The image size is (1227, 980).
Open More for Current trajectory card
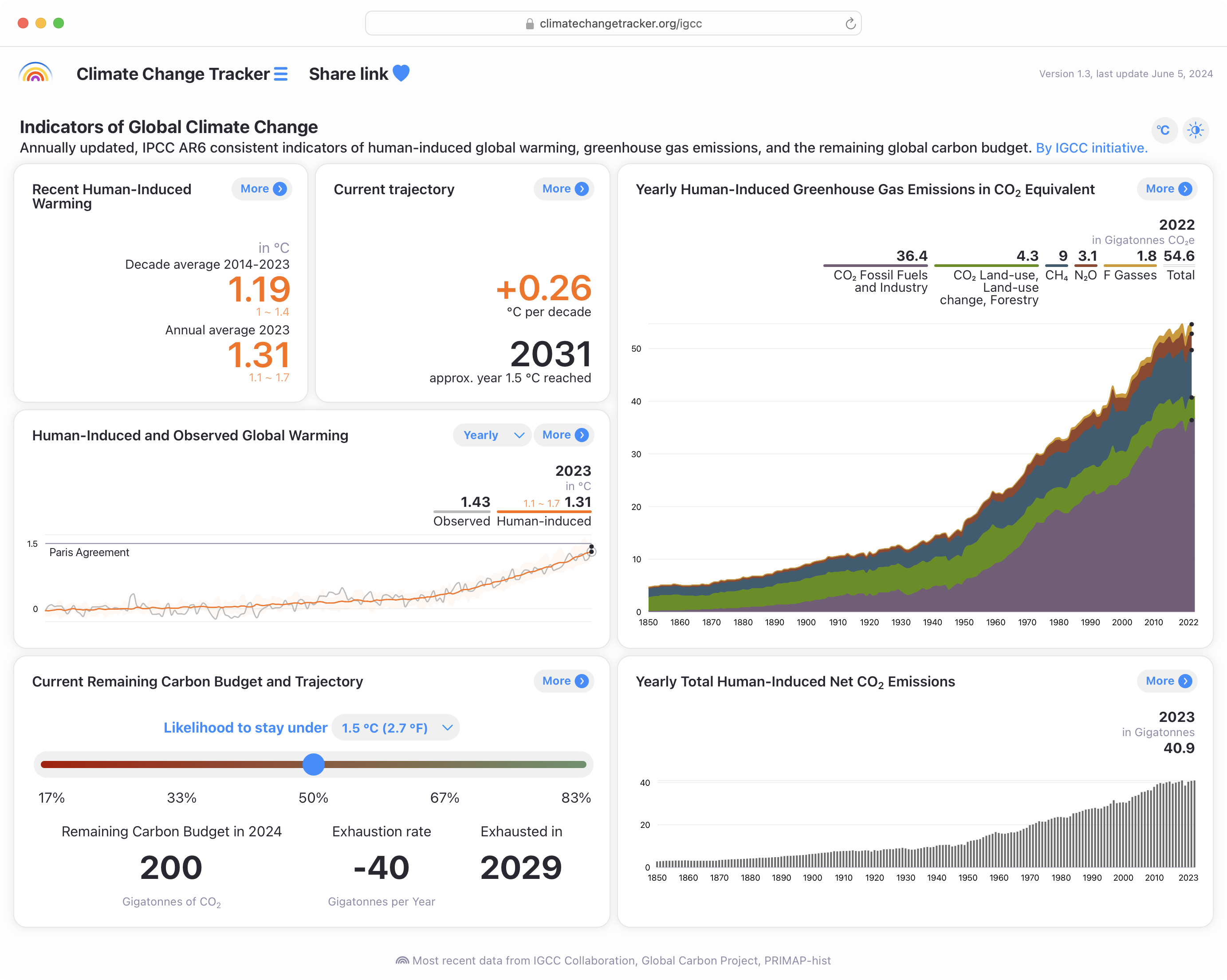tap(563, 189)
